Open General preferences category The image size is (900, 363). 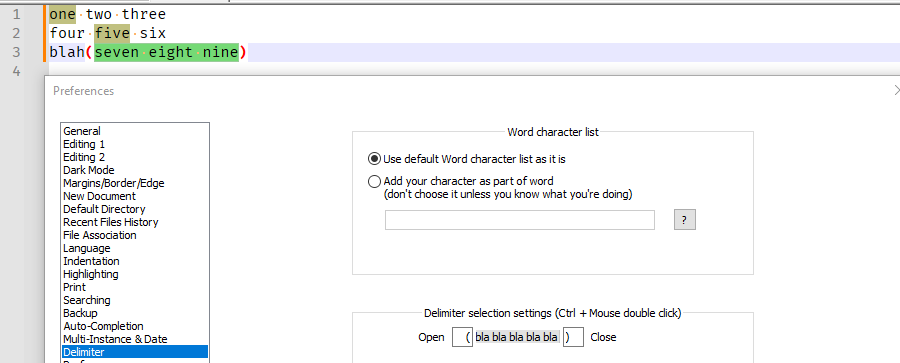coord(135,131)
